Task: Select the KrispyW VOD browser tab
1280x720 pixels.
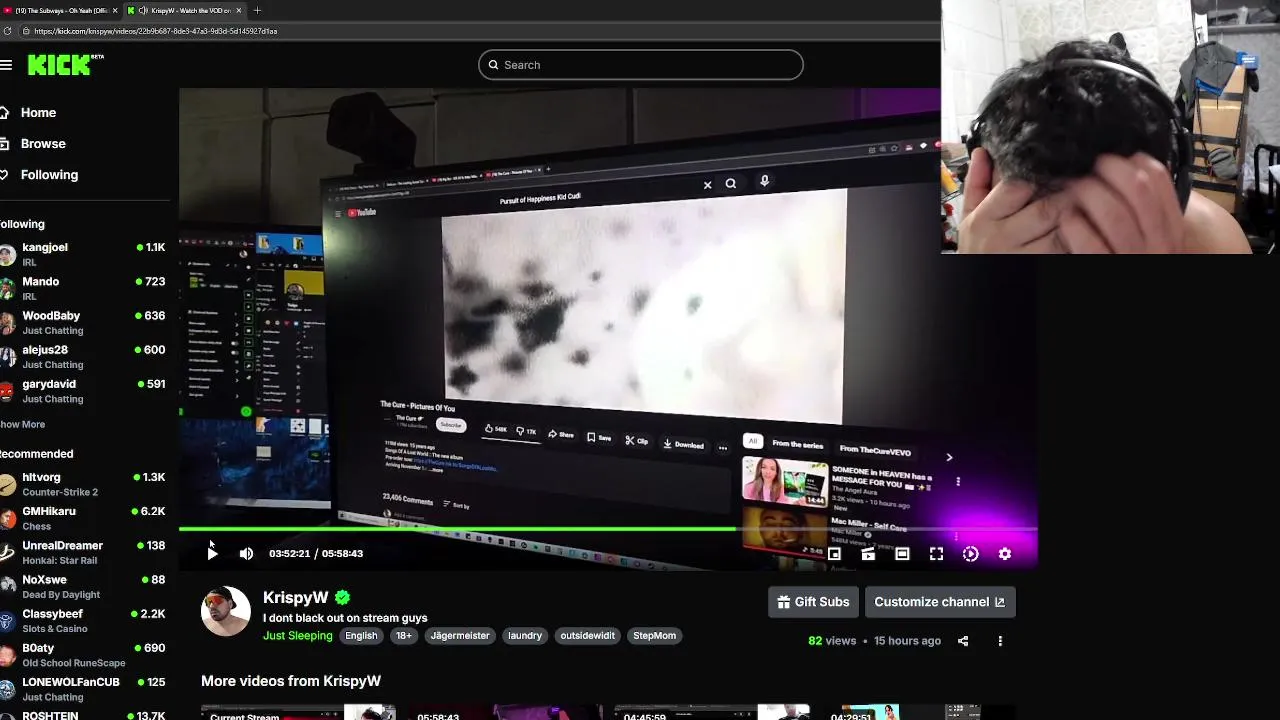Action: [x=186, y=10]
